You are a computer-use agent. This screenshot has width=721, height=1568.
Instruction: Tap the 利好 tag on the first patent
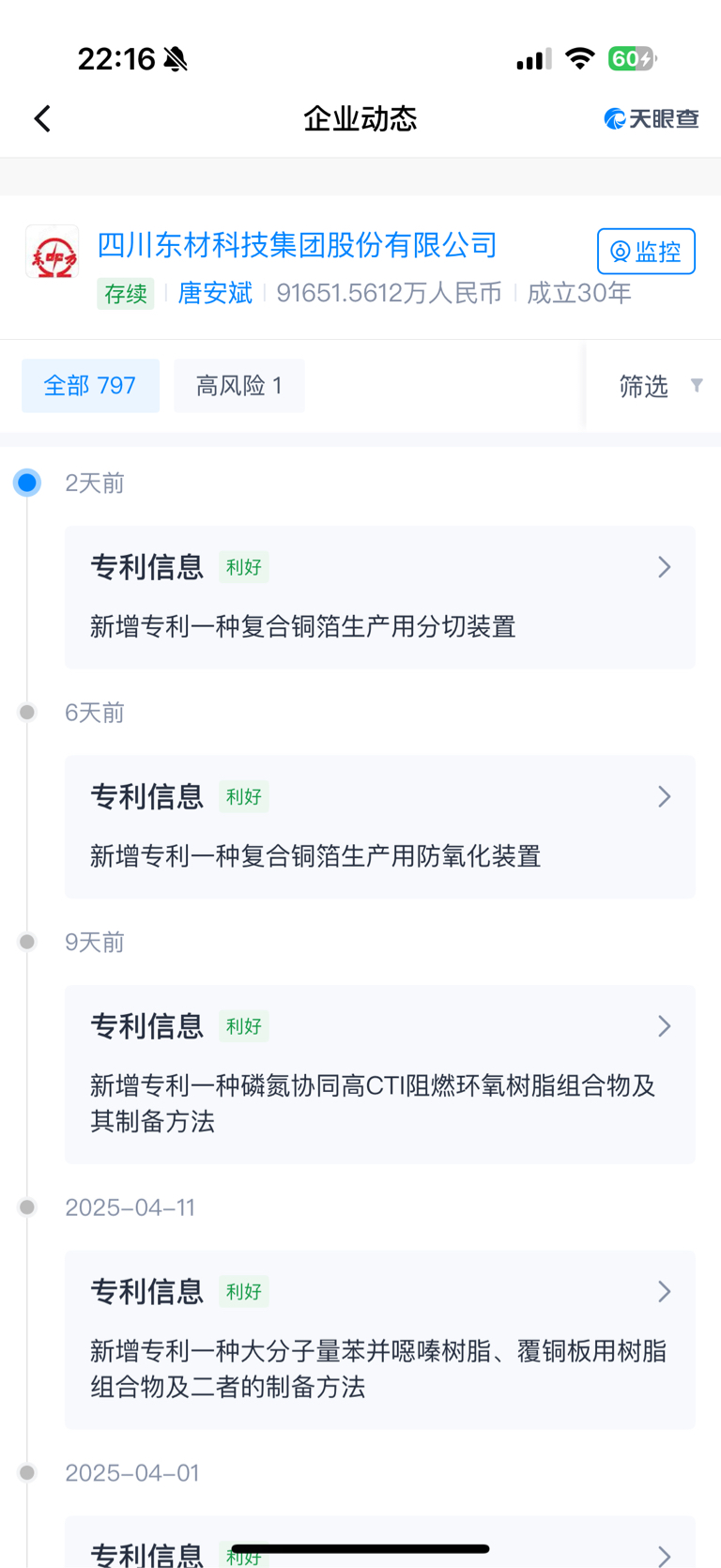244,567
